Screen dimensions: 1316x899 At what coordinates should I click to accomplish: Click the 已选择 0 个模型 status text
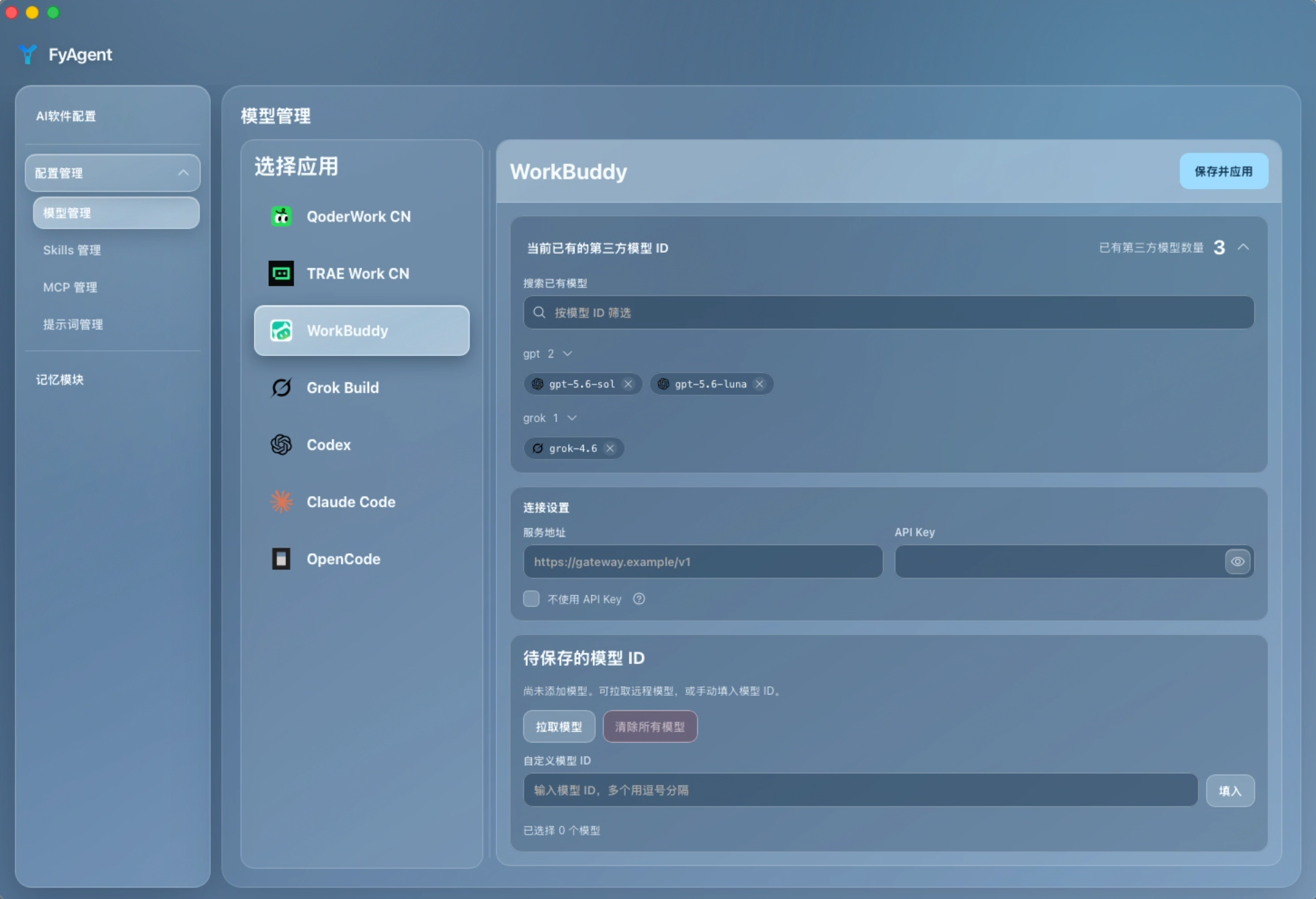(x=562, y=830)
